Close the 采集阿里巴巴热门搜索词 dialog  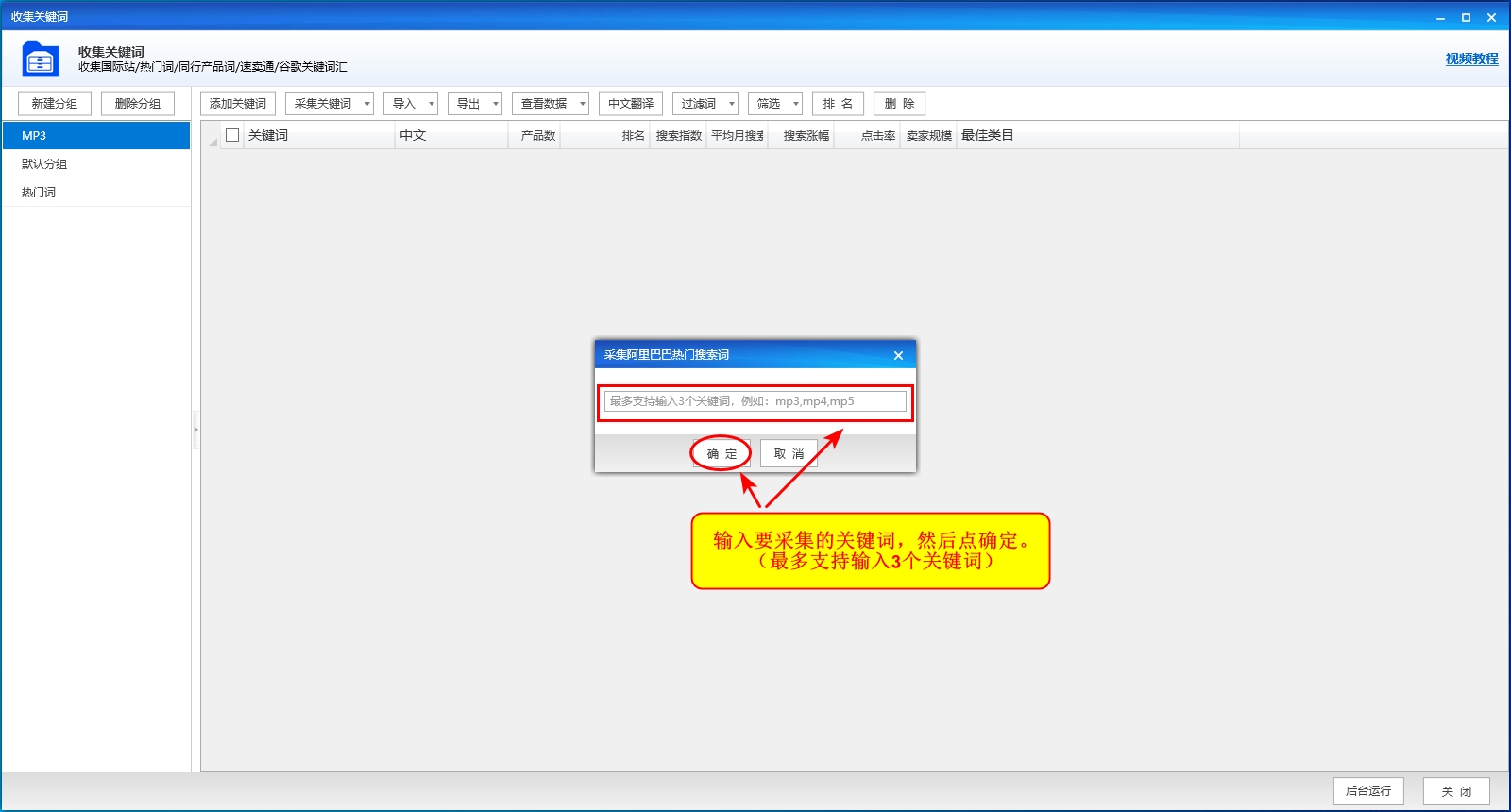[x=898, y=355]
